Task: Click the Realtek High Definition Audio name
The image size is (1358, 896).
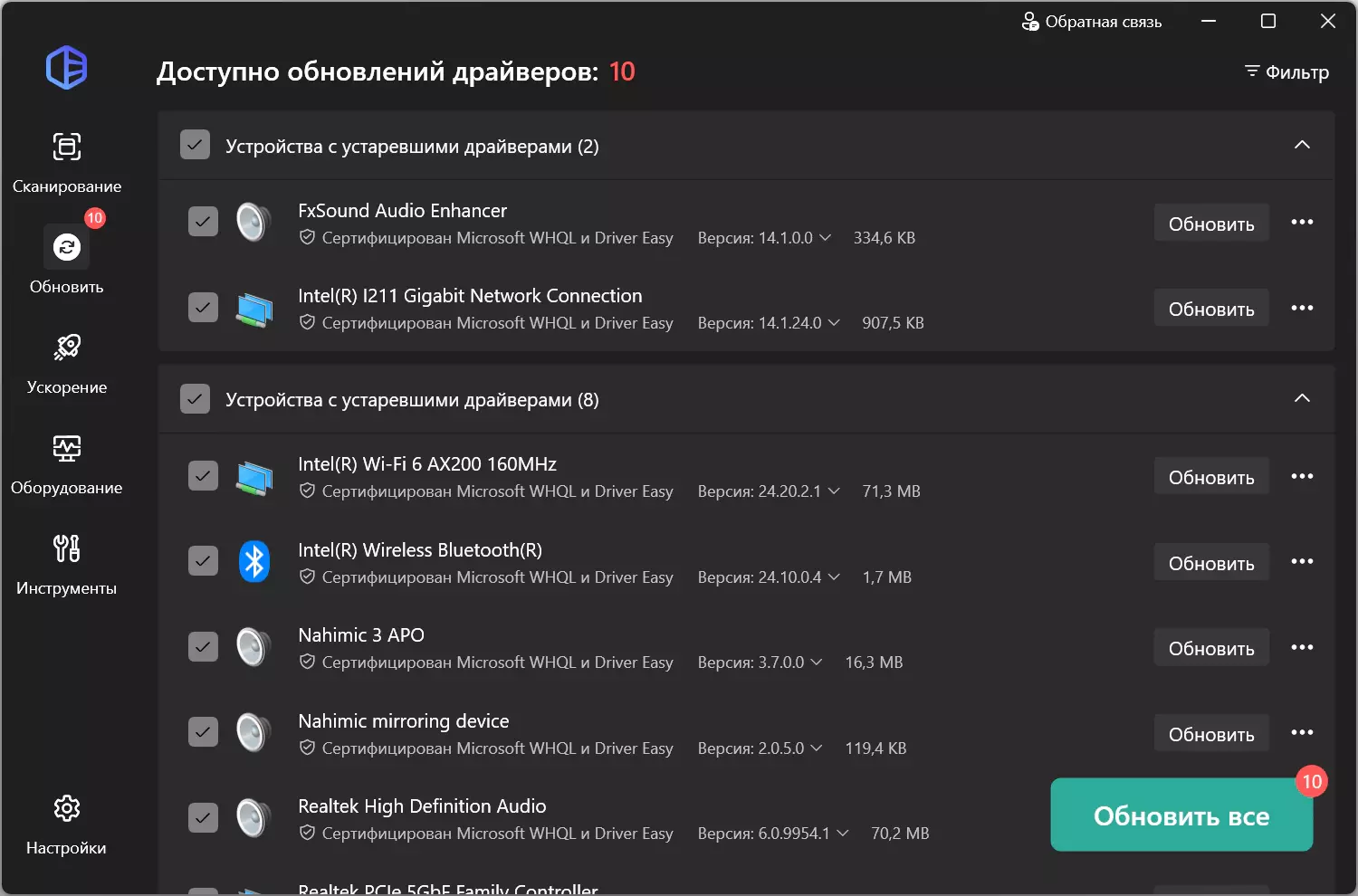Action: [x=422, y=806]
